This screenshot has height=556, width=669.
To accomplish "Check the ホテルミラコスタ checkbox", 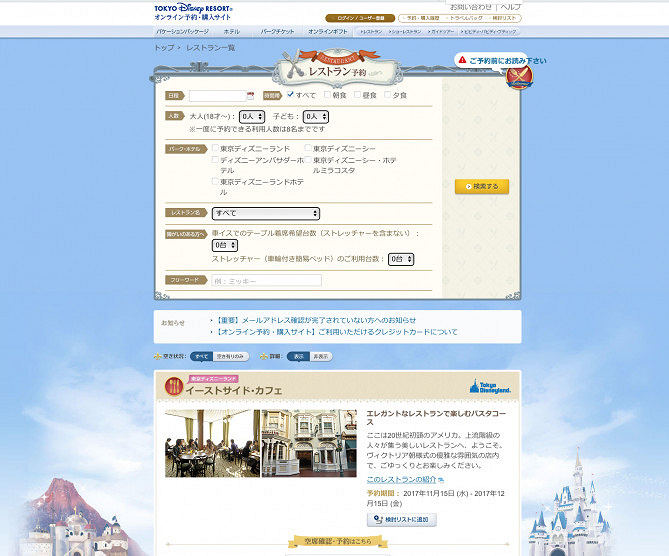I will pyautogui.click(x=308, y=160).
